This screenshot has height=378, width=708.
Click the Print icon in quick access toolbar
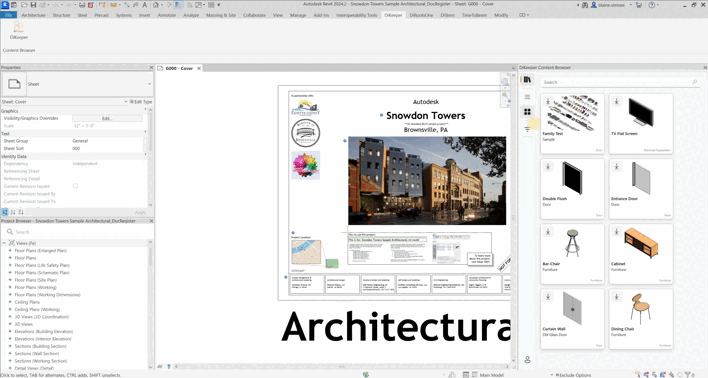tap(82, 5)
